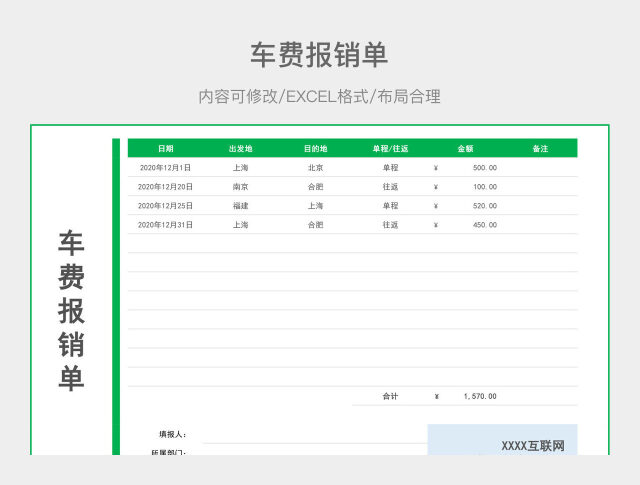Click the 日期 column header
The image size is (640, 485).
(x=165, y=148)
